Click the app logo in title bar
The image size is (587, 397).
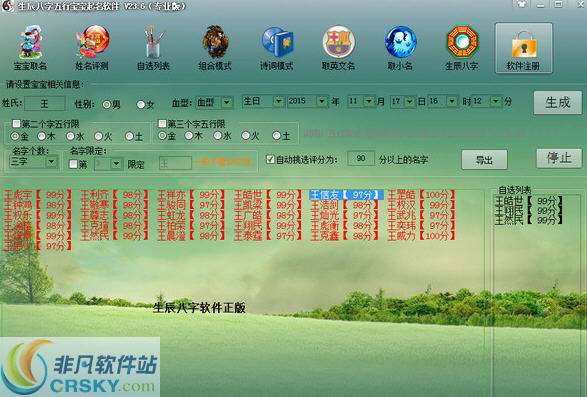[x=7, y=6]
